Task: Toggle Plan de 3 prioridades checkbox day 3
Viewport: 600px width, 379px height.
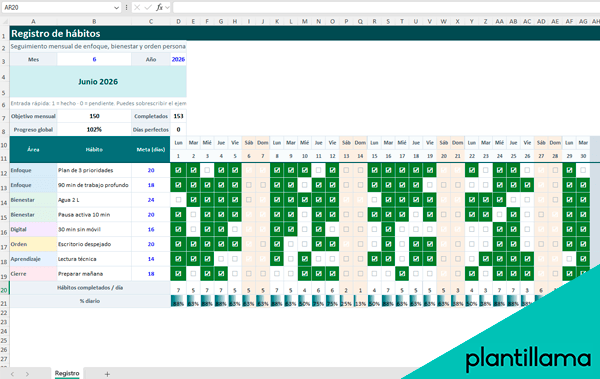Action: click(x=207, y=170)
